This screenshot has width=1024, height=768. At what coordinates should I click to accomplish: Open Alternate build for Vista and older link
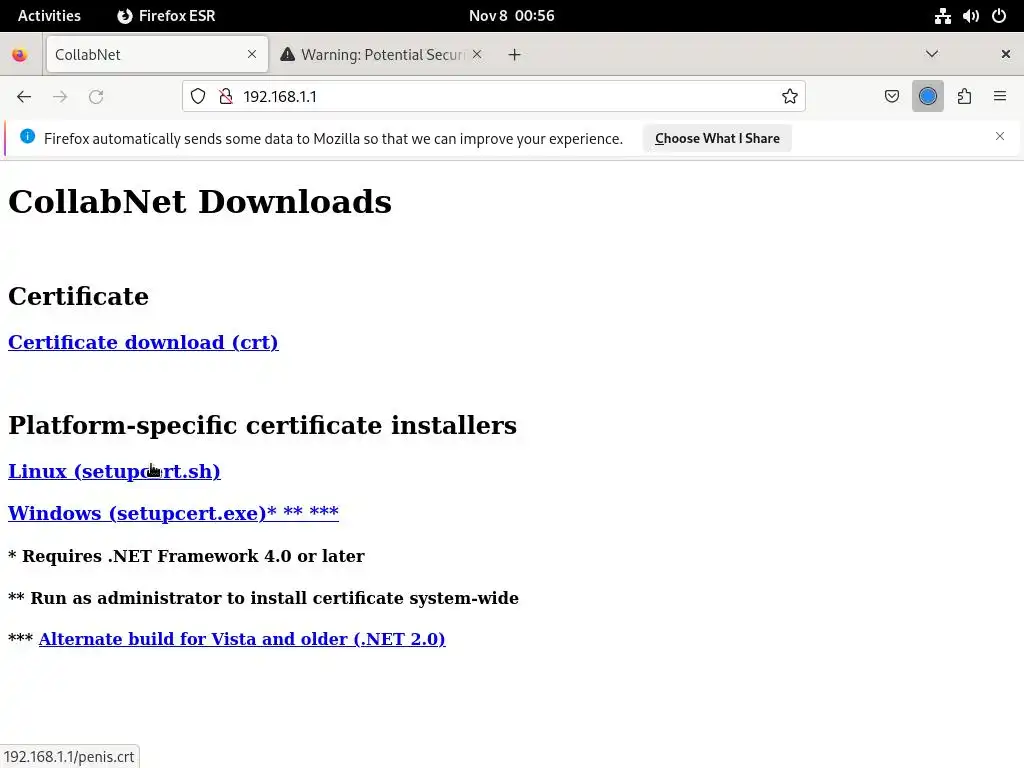242,639
